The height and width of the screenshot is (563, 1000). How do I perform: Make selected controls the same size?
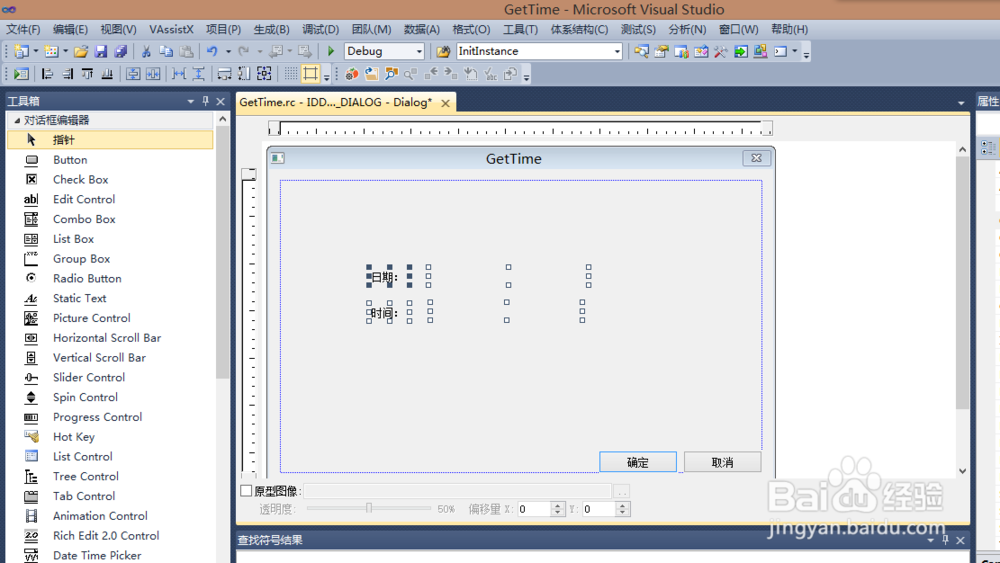click(x=264, y=74)
